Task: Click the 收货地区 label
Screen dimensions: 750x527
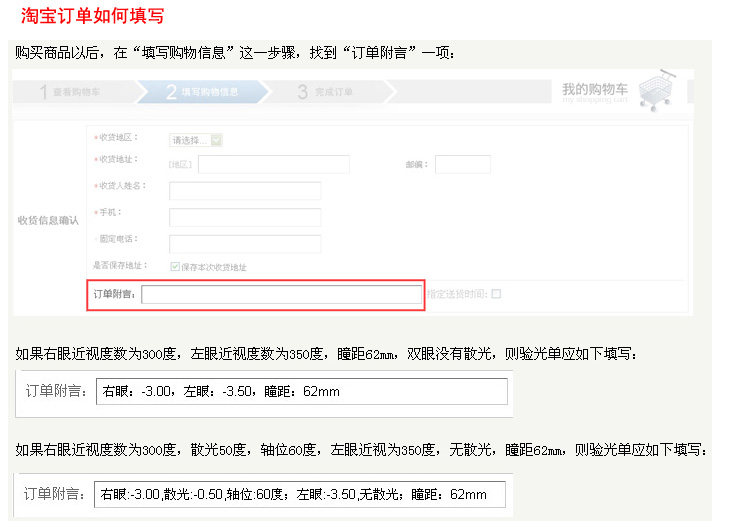Action: 117,137
